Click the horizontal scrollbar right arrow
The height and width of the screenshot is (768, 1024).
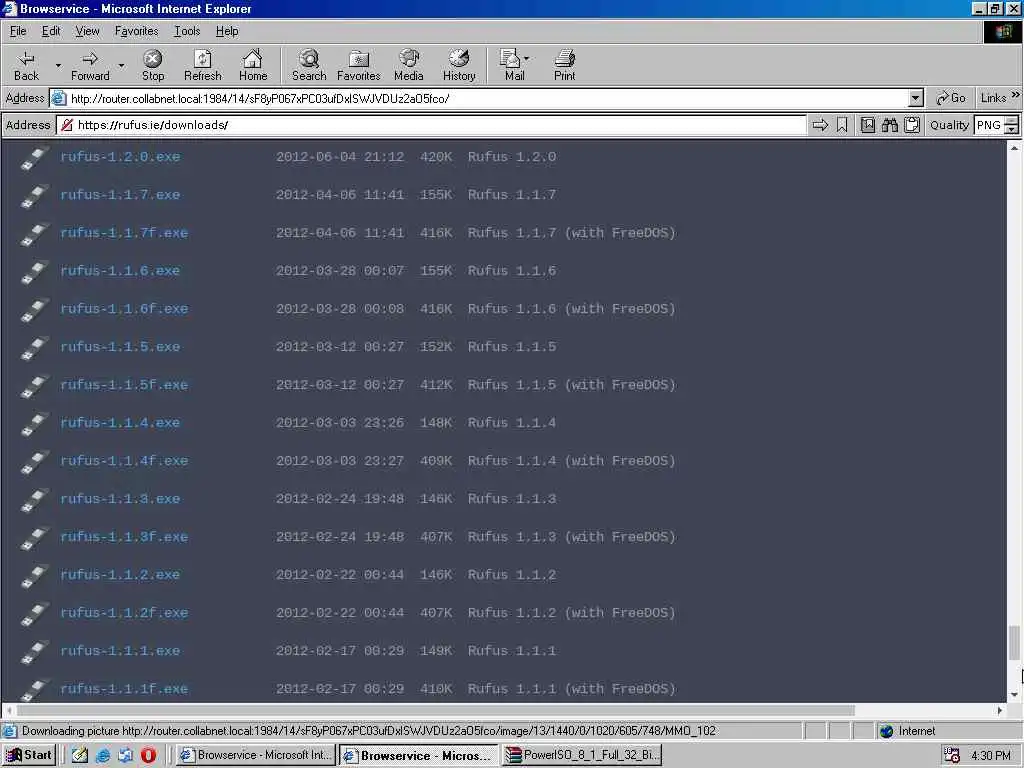click(1000, 710)
